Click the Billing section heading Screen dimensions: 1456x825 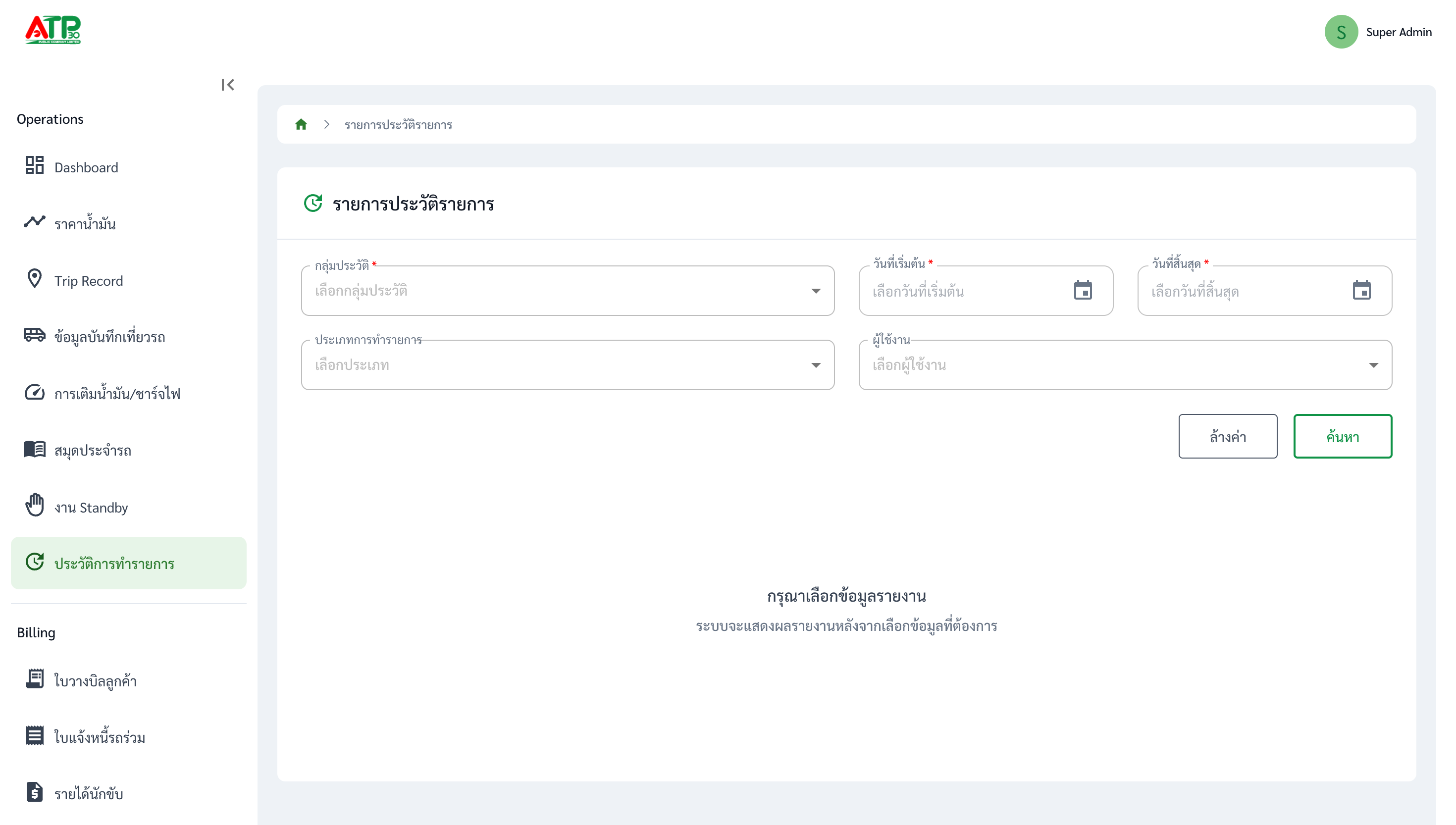[x=36, y=632]
